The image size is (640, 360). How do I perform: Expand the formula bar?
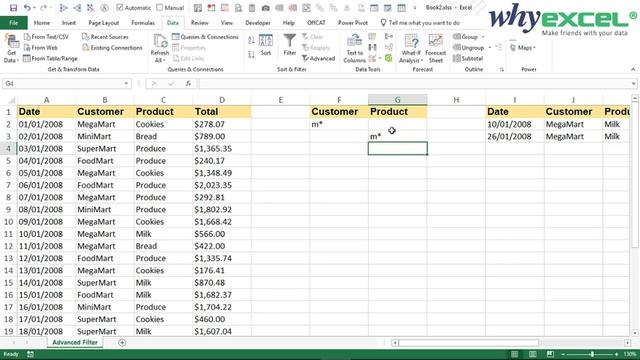point(633,84)
